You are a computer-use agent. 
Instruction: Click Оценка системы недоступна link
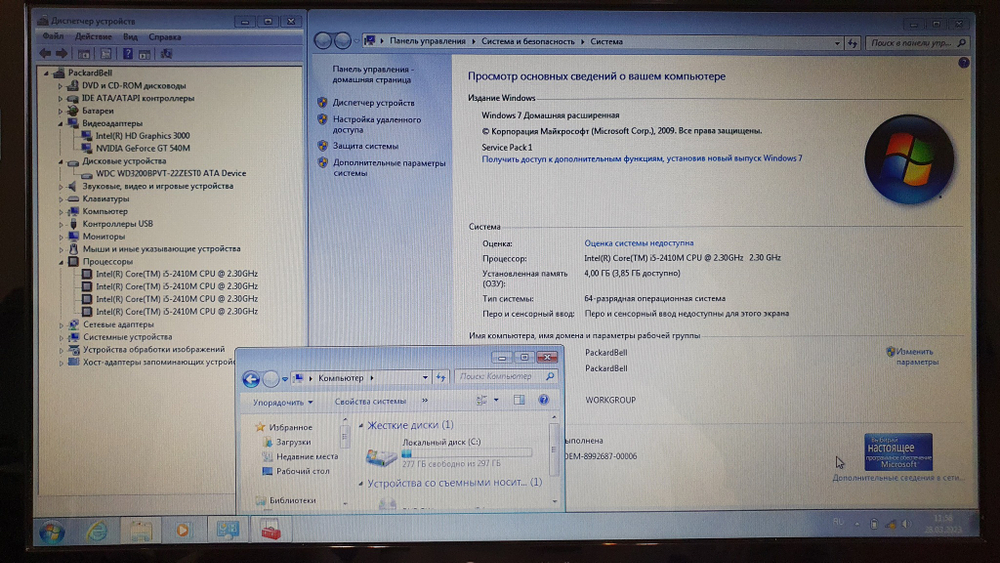[x=638, y=243]
